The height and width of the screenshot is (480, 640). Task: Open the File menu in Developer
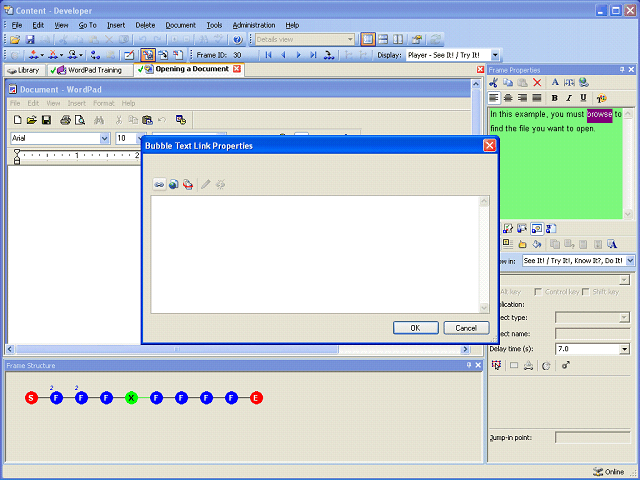[17, 25]
